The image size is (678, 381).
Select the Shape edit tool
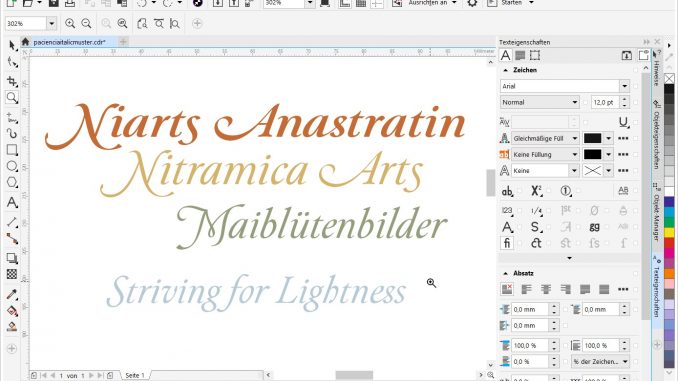(x=12, y=63)
